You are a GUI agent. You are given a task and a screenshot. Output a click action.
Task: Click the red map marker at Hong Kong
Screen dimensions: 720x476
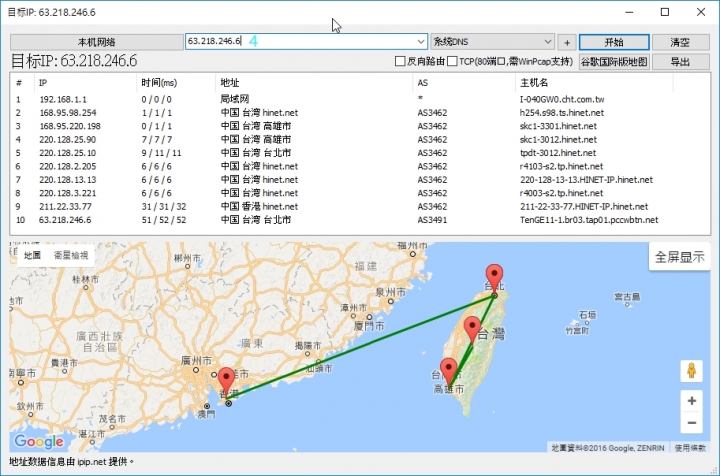click(227, 381)
